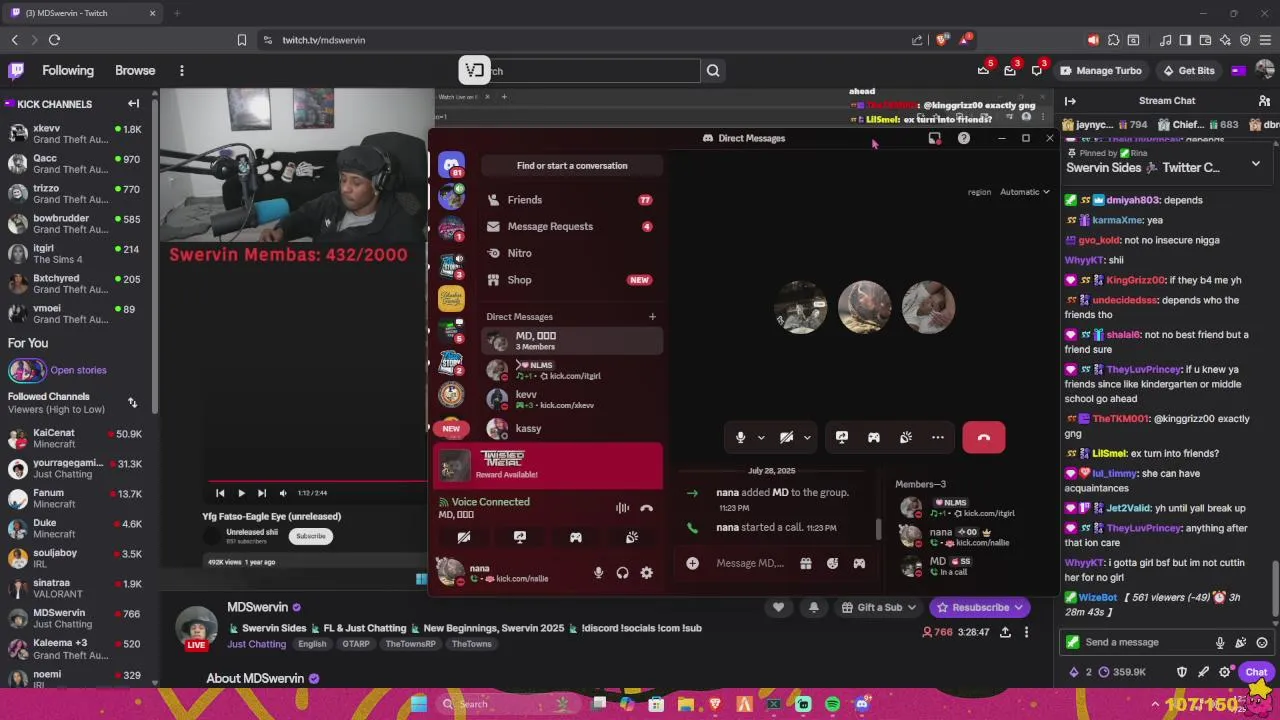Open more call options menu
Viewport: 1280px width, 720px height.
(938, 437)
